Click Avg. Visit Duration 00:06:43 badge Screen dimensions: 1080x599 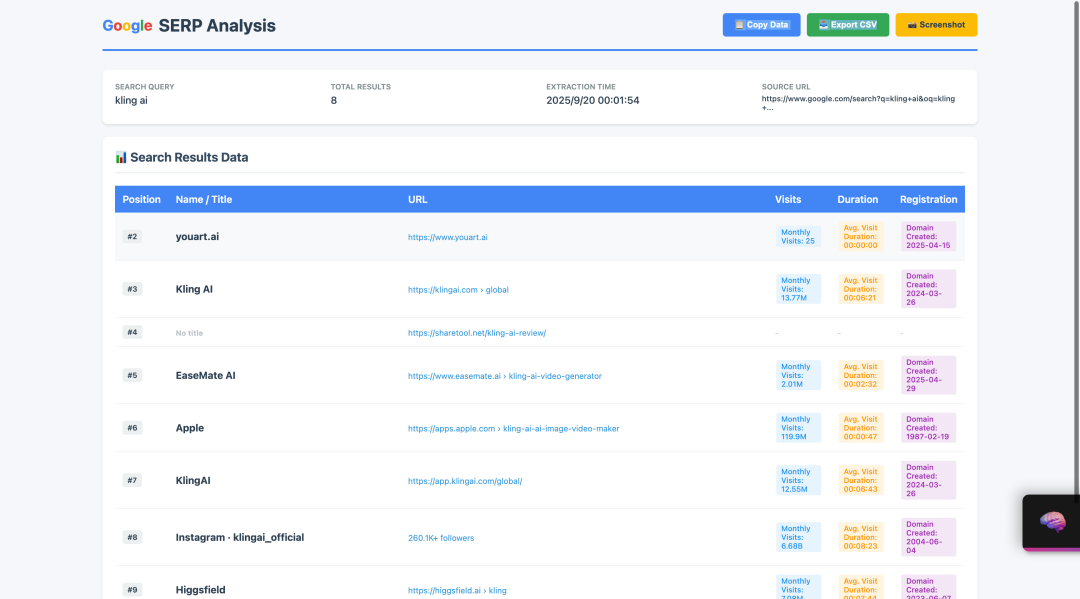[x=861, y=481]
